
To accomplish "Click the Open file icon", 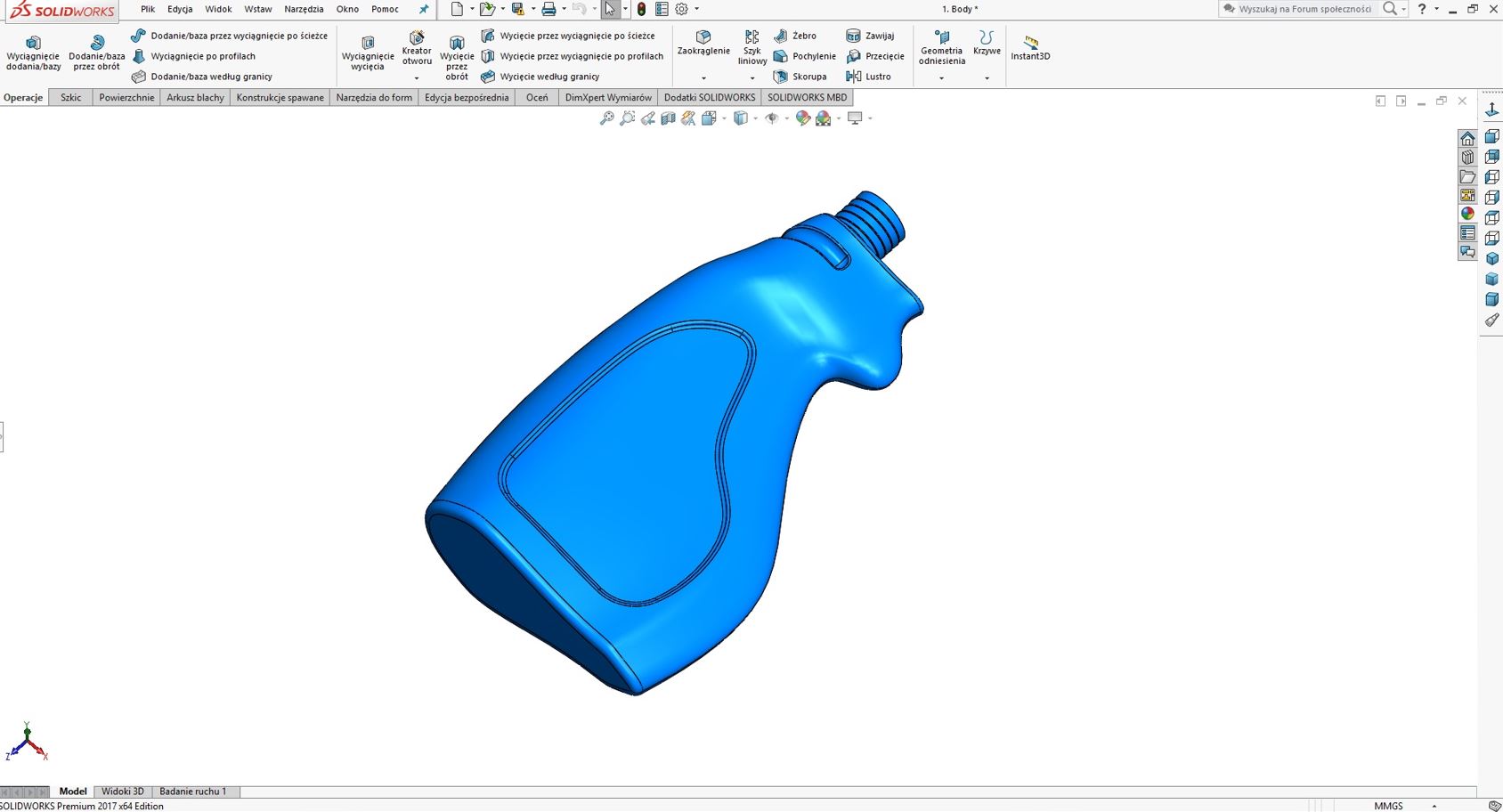I will pyautogui.click(x=487, y=9).
